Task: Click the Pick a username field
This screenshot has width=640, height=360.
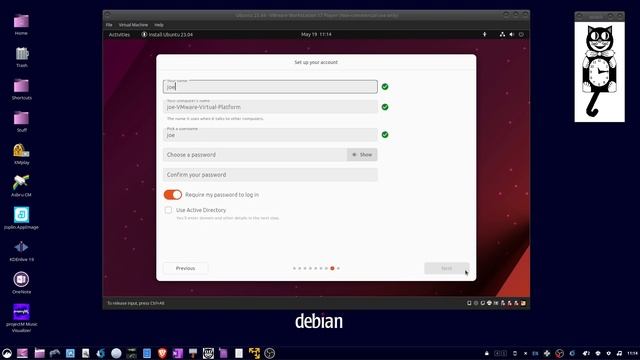Action: coord(270,134)
